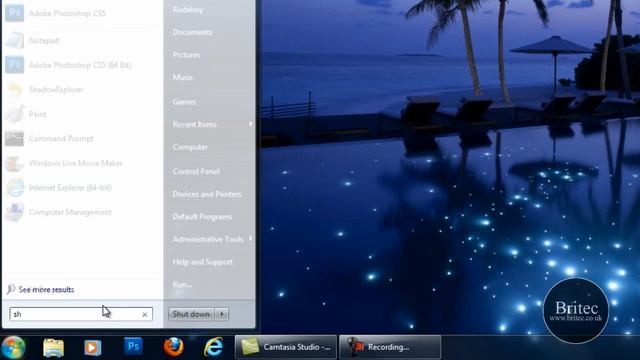Open Devices and Printers
The width and height of the screenshot is (640, 360).
207,194
